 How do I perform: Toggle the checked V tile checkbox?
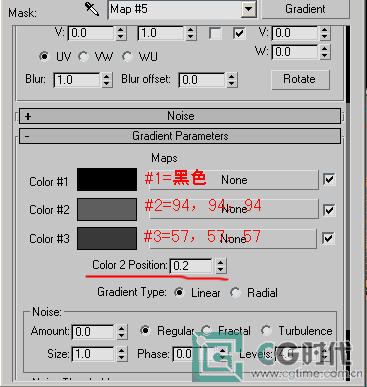239,34
